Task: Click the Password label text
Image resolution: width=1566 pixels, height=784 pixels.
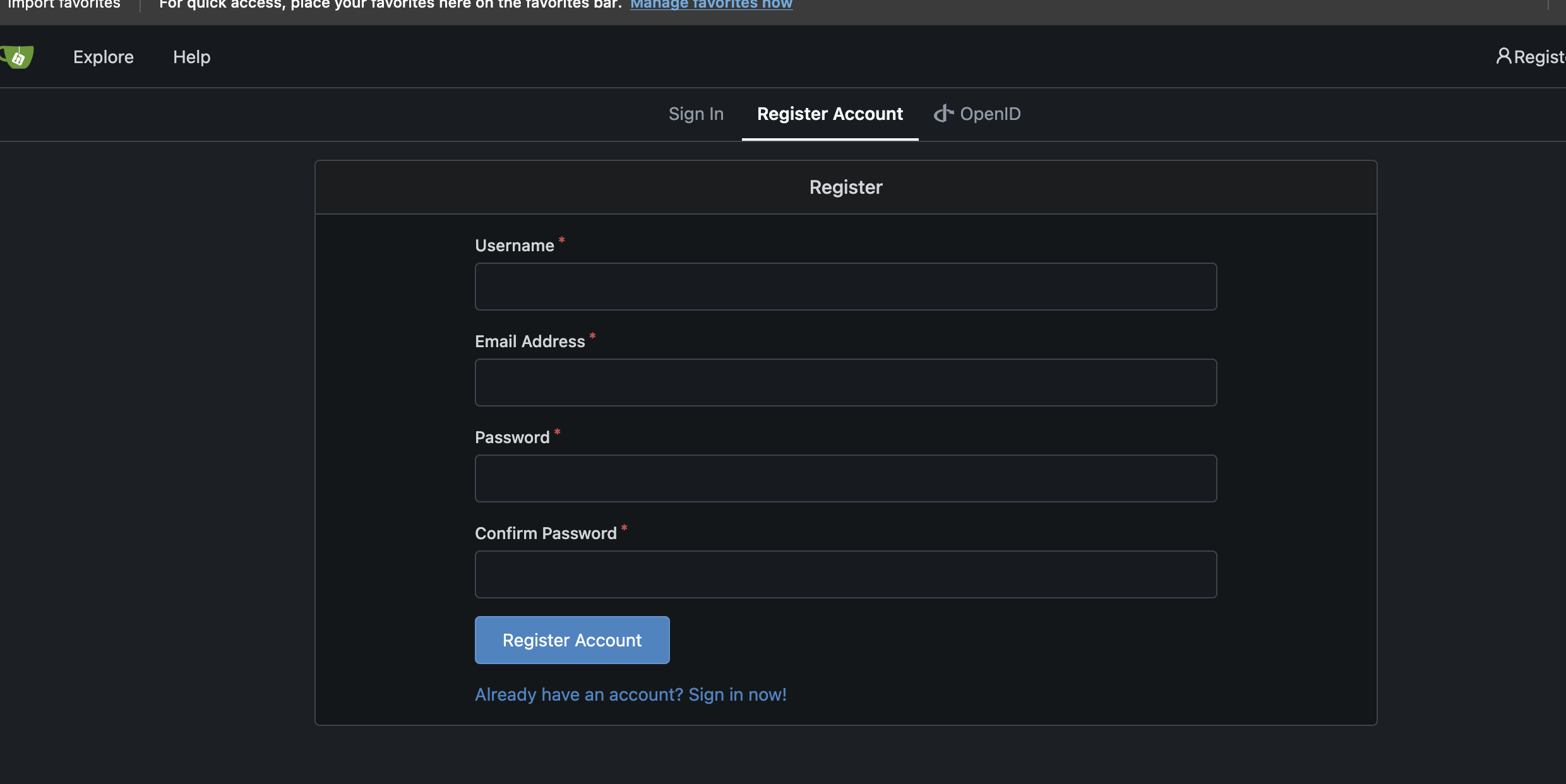Action: pos(512,437)
